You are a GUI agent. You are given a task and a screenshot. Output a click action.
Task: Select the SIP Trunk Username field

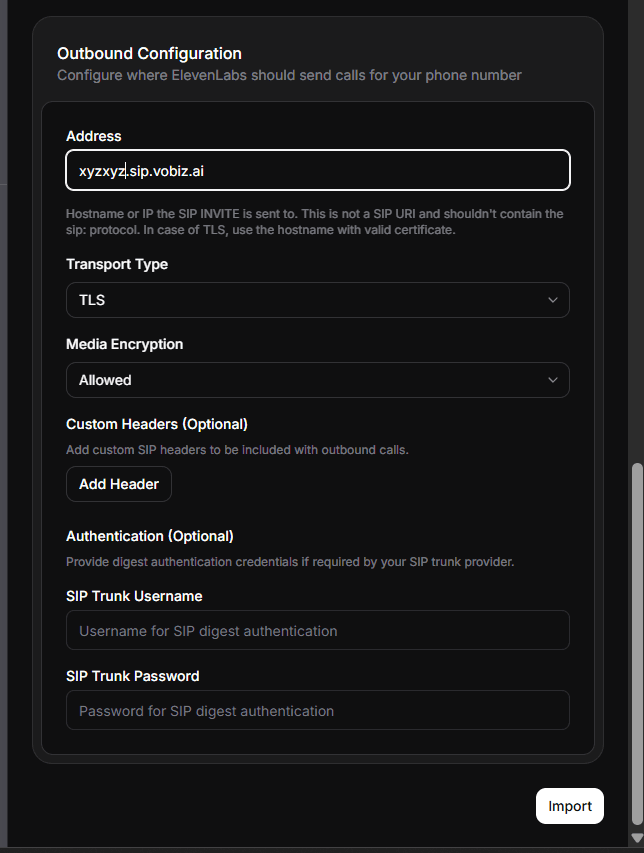(x=317, y=630)
